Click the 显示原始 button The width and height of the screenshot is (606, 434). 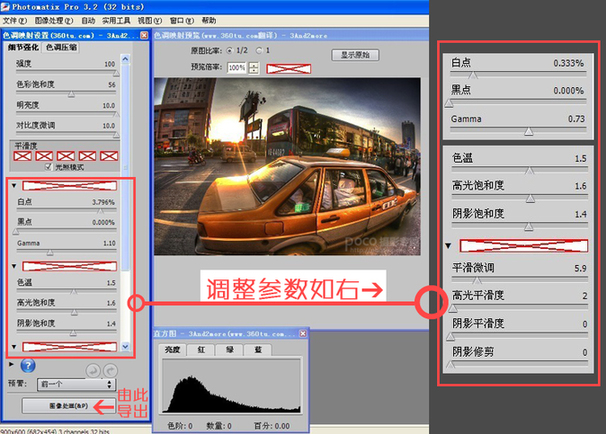pyautogui.click(x=356, y=55)
